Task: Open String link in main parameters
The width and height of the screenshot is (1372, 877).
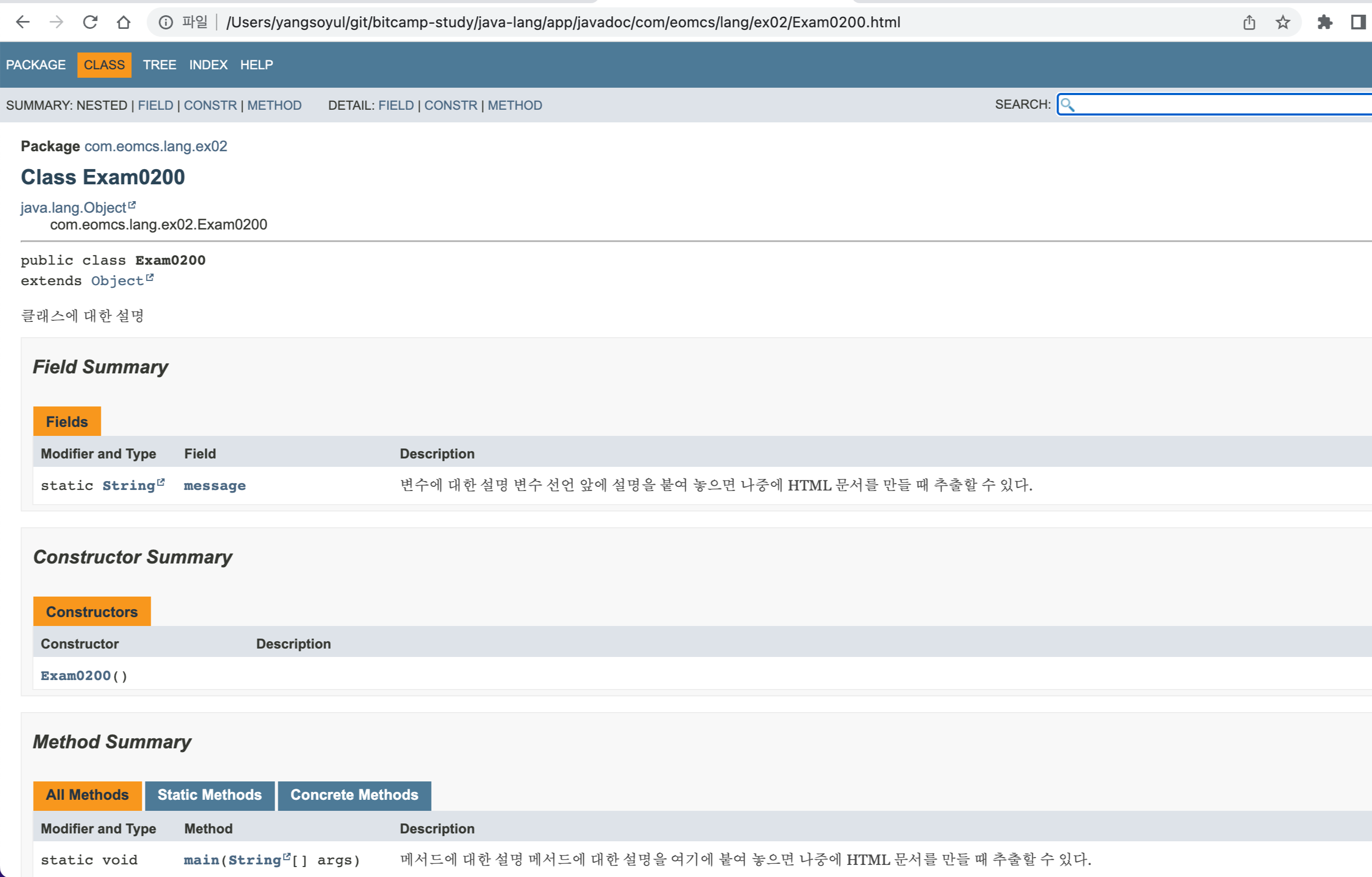Action: (259, 860)
